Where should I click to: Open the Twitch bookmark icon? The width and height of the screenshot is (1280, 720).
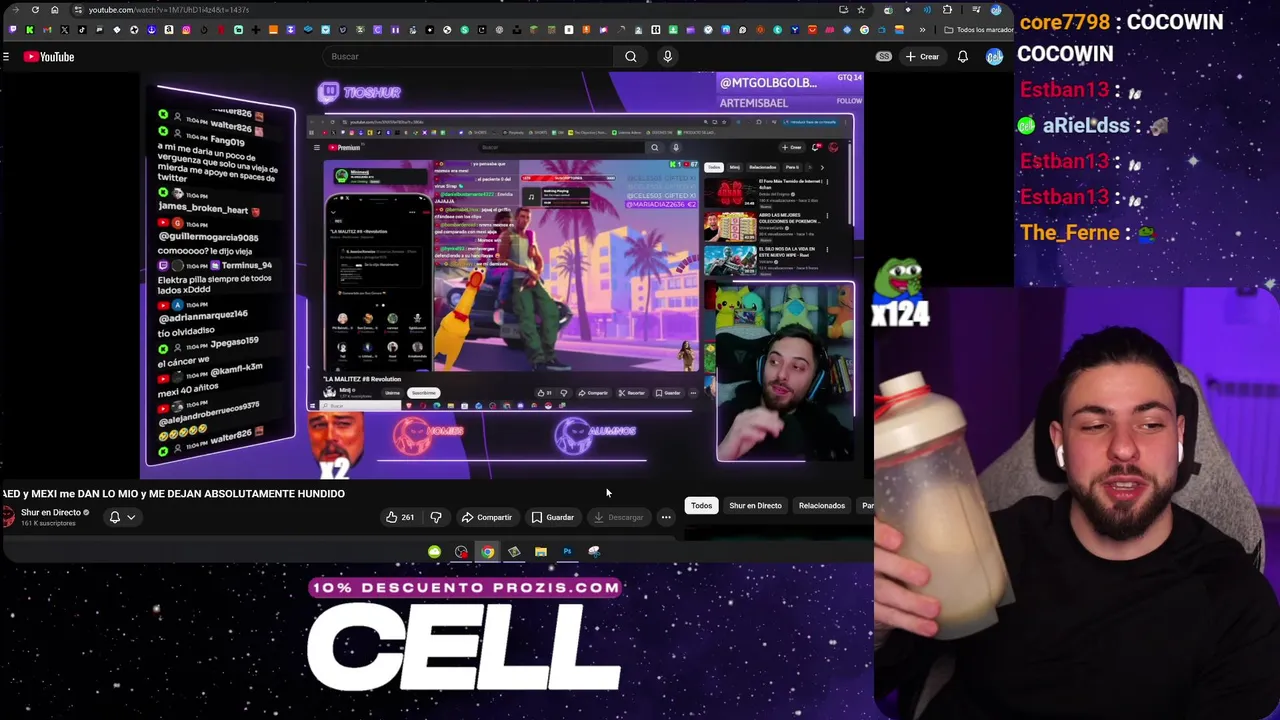coord(13,29)
